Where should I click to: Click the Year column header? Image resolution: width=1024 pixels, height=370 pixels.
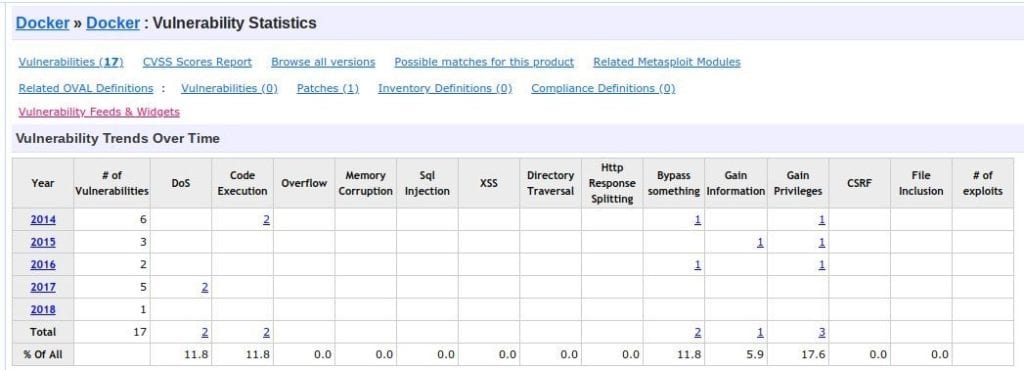coord(42,183)
